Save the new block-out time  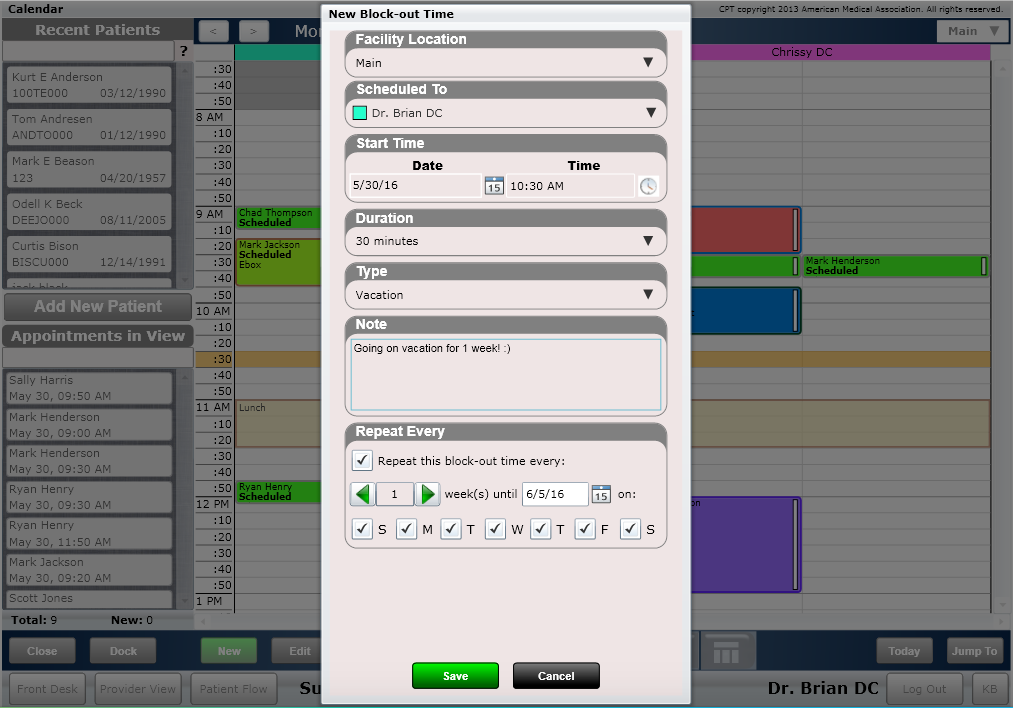click(455, 676)
